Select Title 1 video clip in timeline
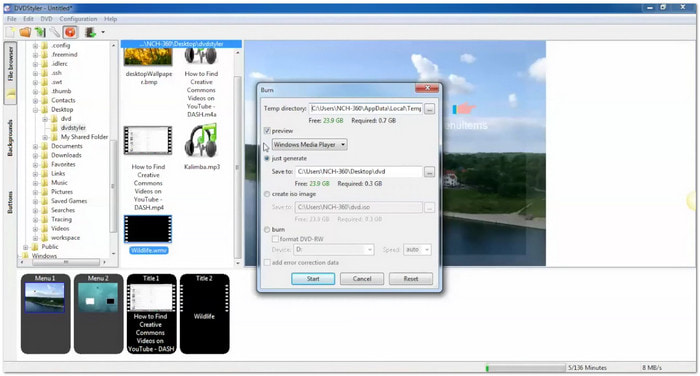Viewport: 700px width, 376px height. pos(151,313)
